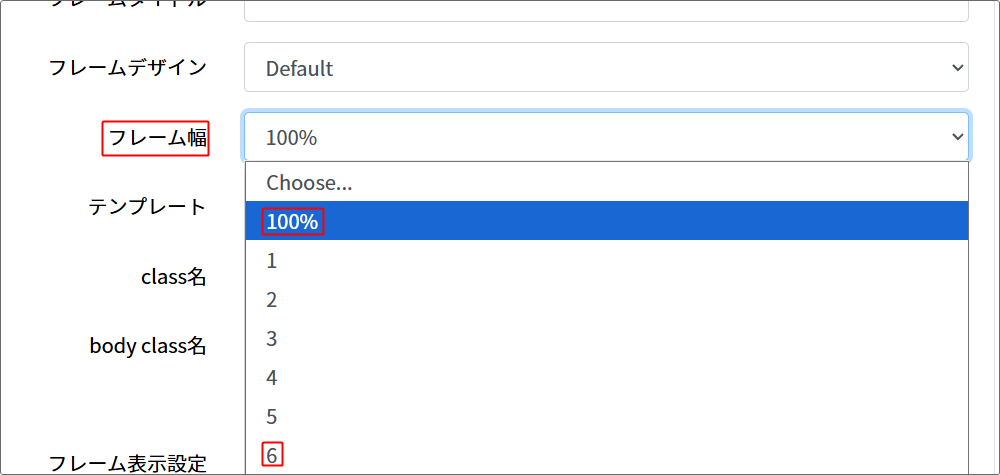
Task: Click the class名 label
Action: point(174,277)
